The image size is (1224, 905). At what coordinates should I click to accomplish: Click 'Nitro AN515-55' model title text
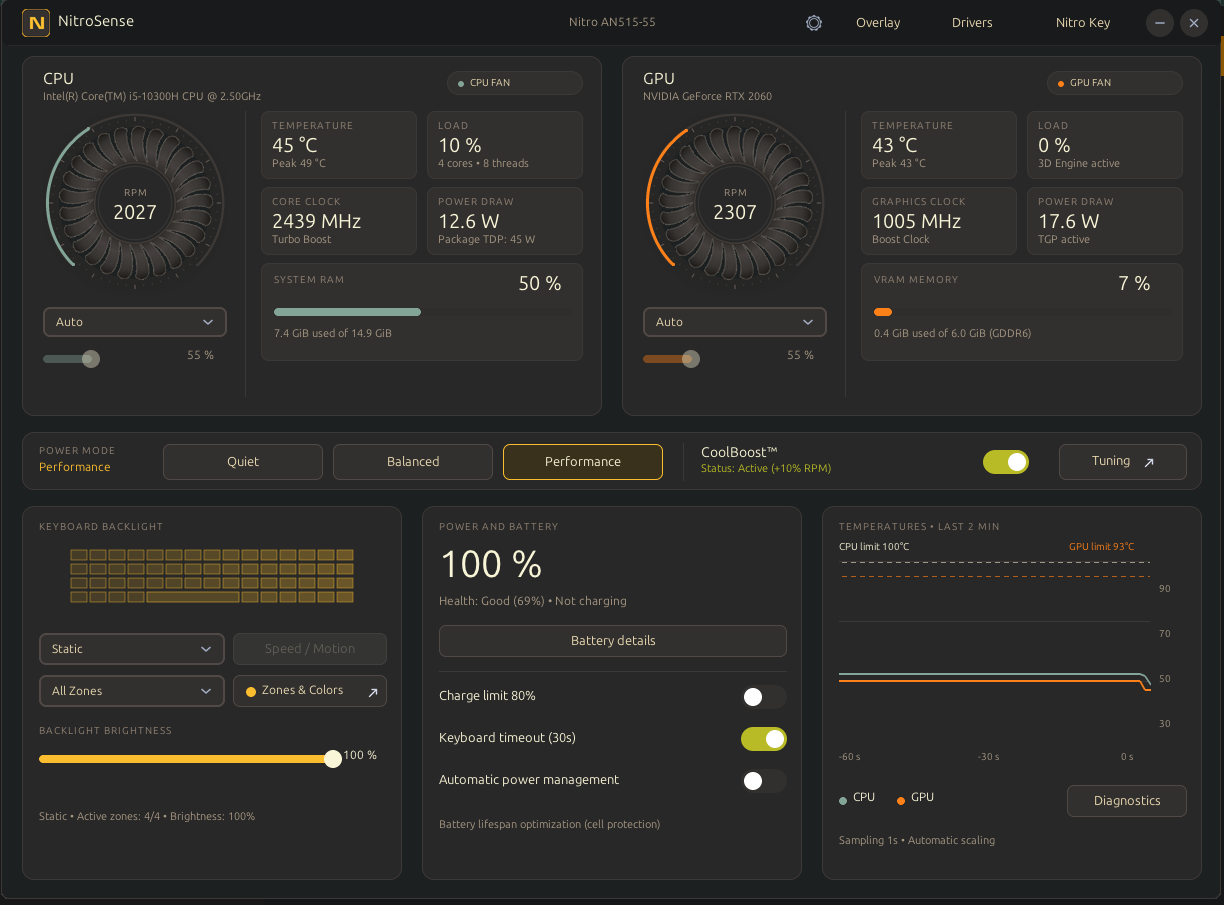pos(612,22)
